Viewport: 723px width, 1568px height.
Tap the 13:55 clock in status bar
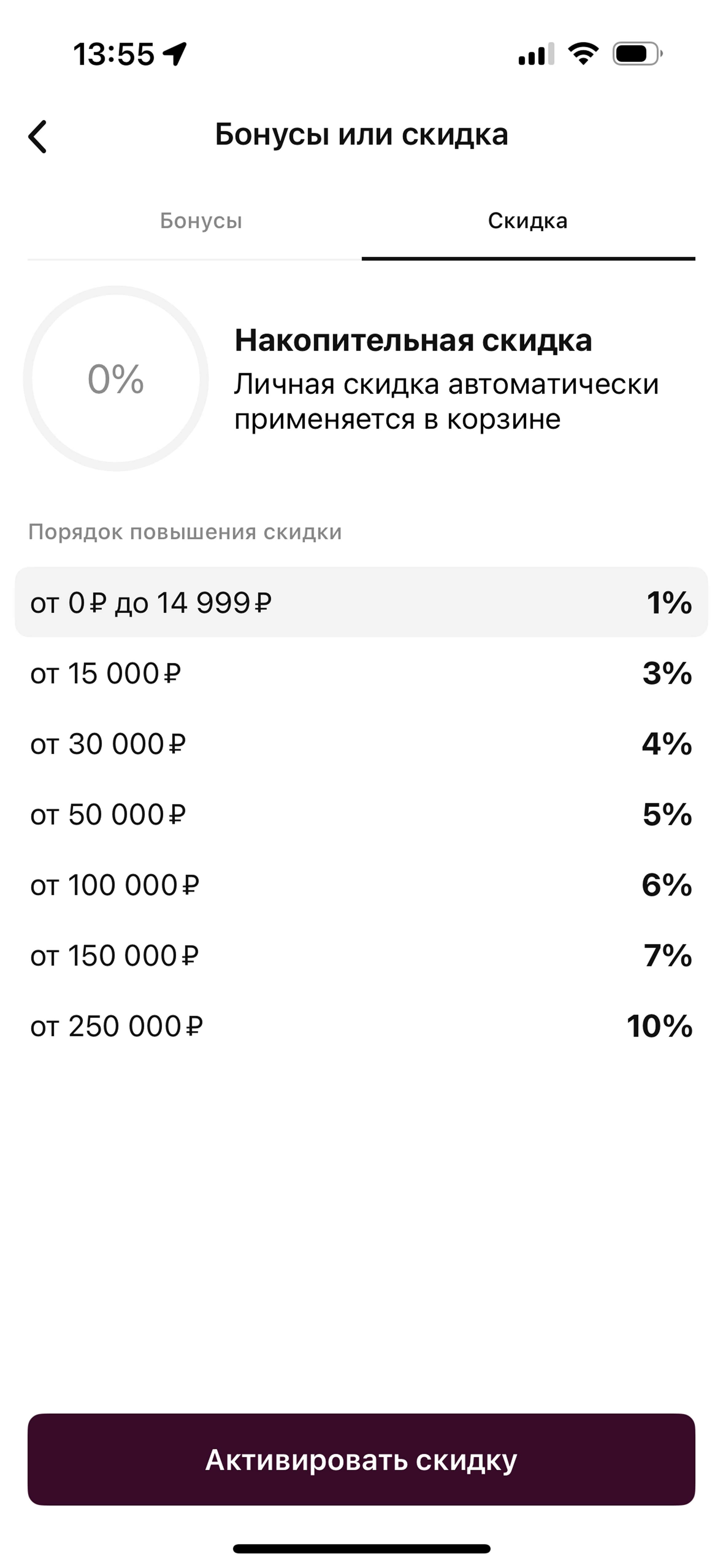[114, 54]
